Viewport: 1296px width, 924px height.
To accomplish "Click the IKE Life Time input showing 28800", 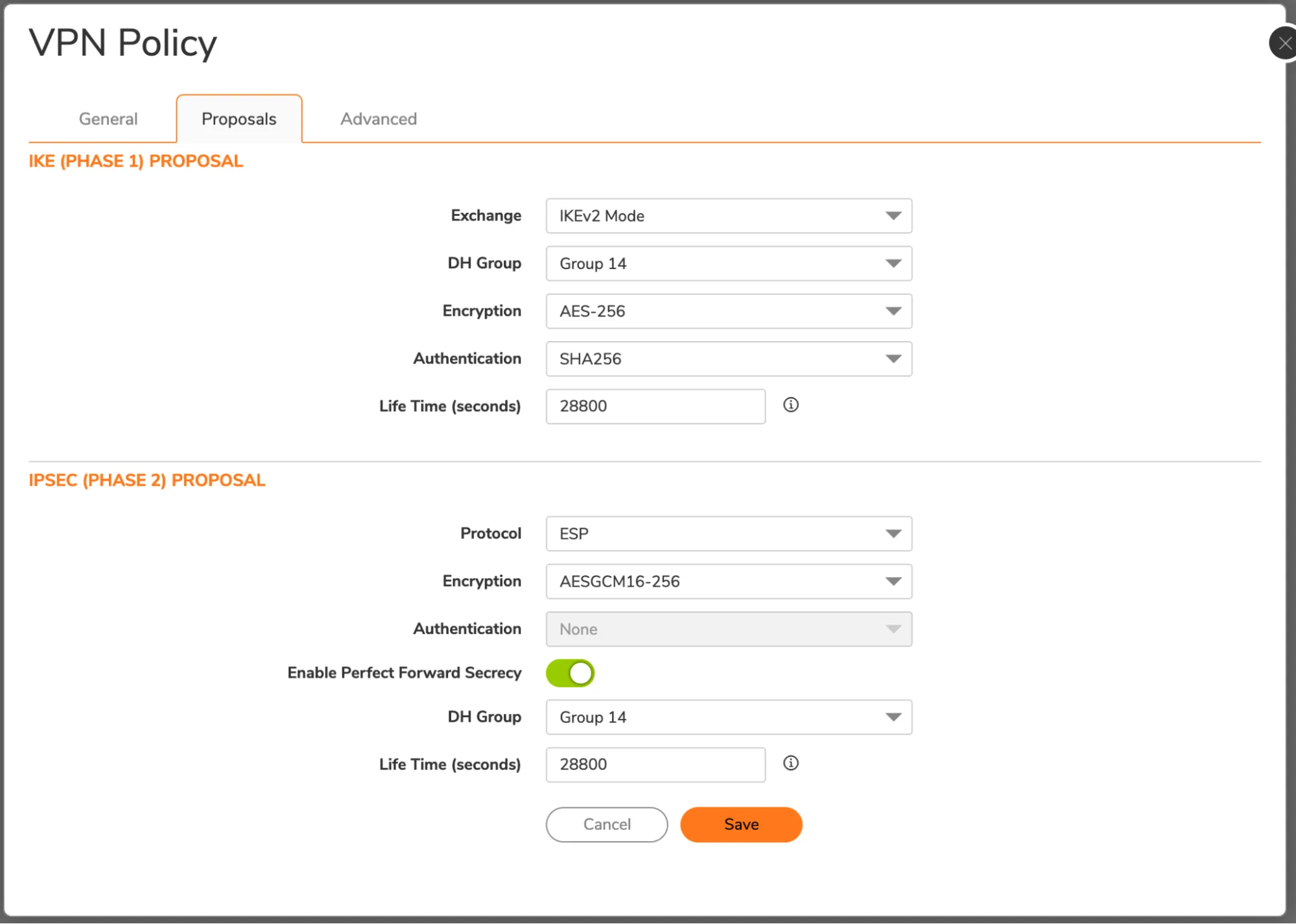I will coord(655,406).
